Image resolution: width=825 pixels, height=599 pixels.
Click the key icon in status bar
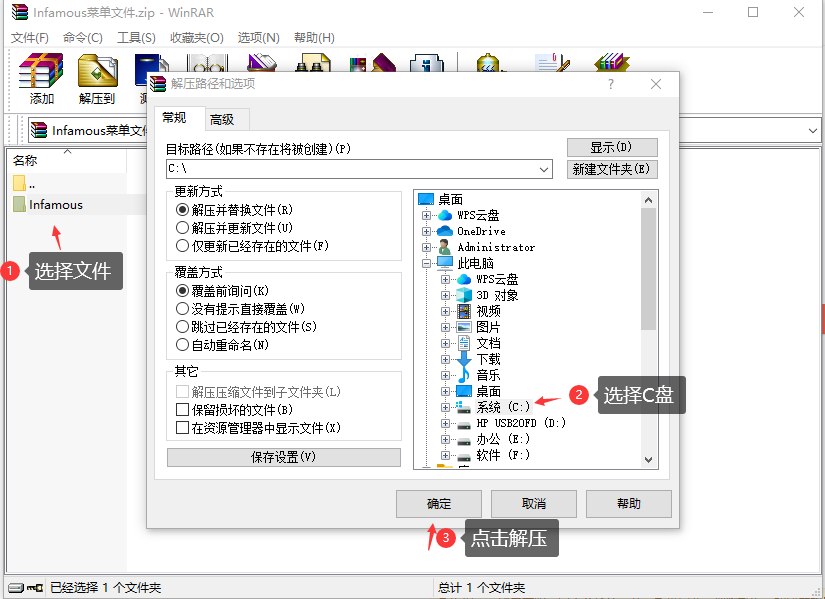pyautogui.click(x=35, y=587)
